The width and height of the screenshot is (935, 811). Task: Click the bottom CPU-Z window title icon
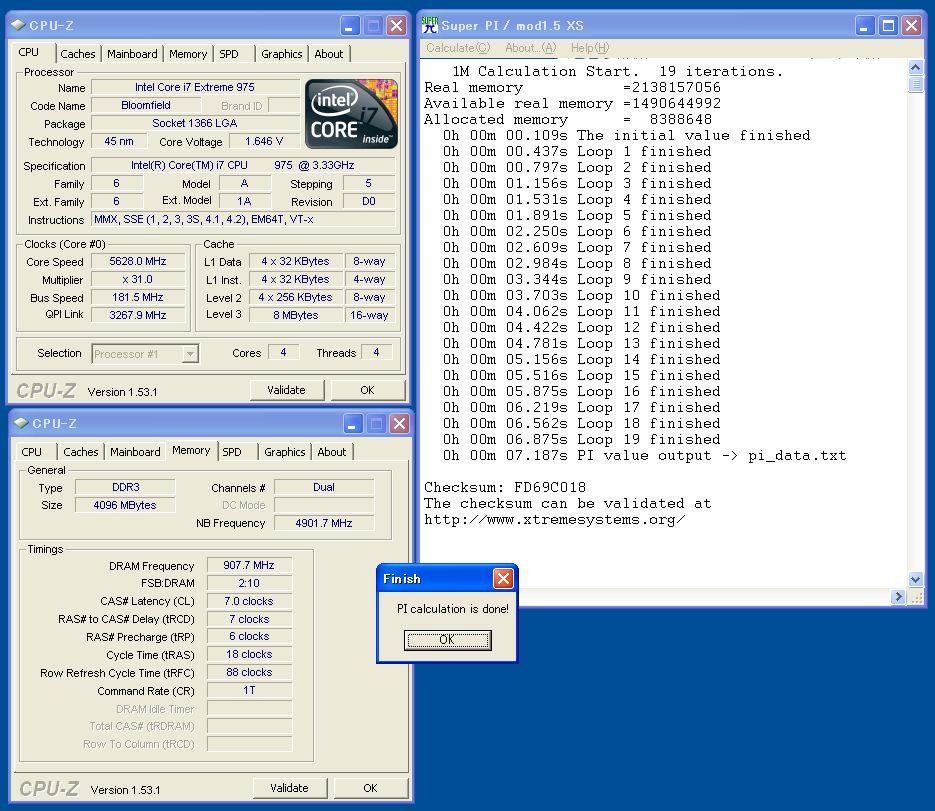coord(21,423)
